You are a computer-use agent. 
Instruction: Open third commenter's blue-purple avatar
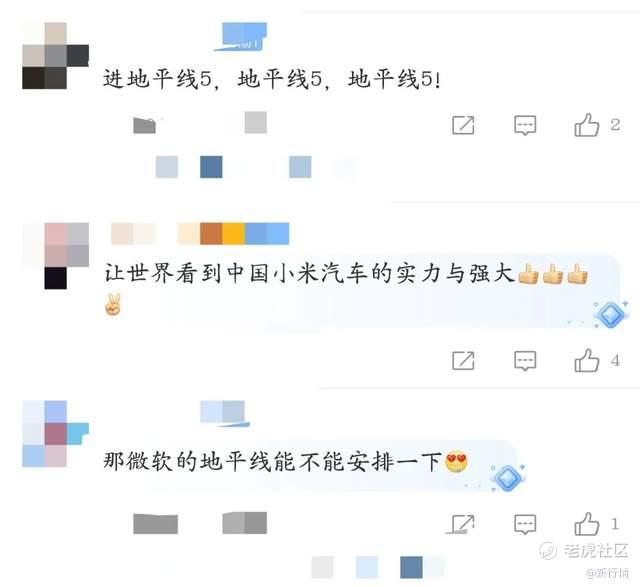[56, 434]
